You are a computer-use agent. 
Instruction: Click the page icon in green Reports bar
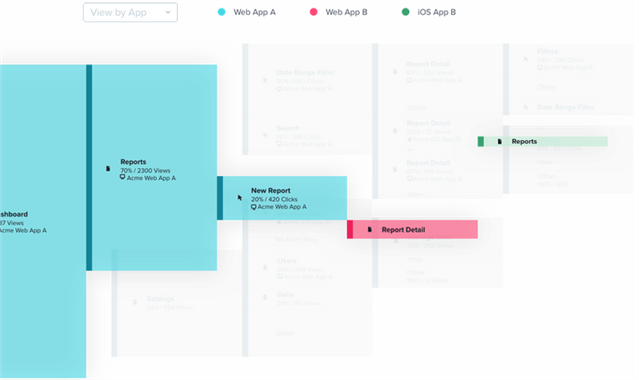point(500,141)
